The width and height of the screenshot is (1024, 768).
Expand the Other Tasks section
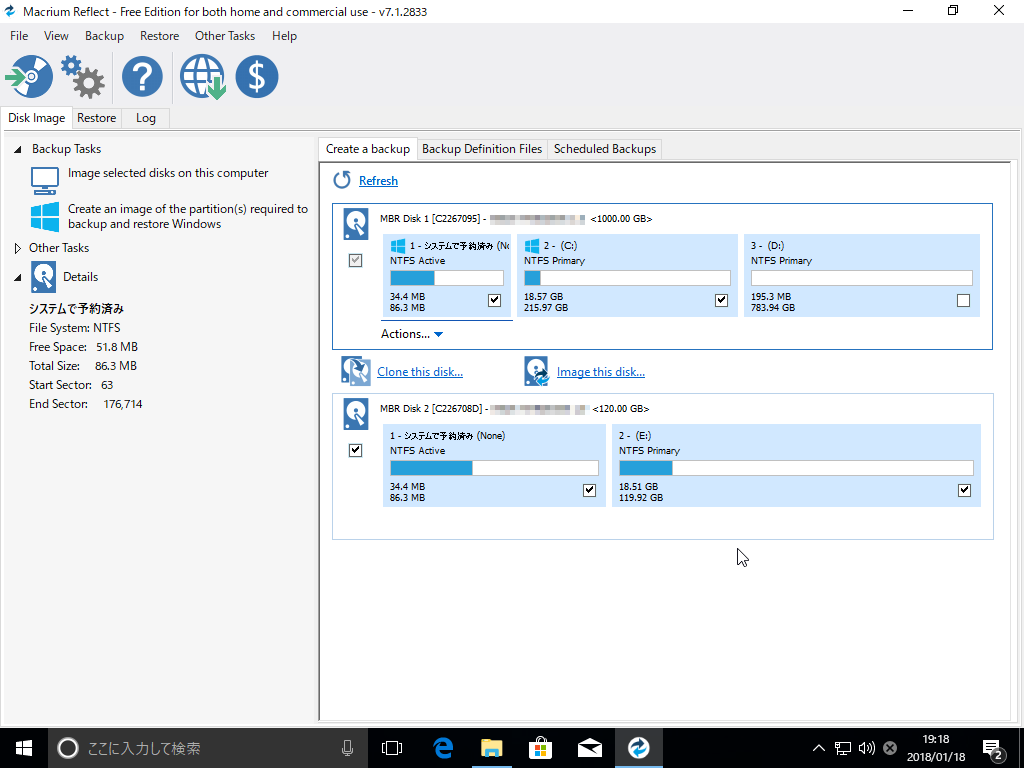[18, 248]
